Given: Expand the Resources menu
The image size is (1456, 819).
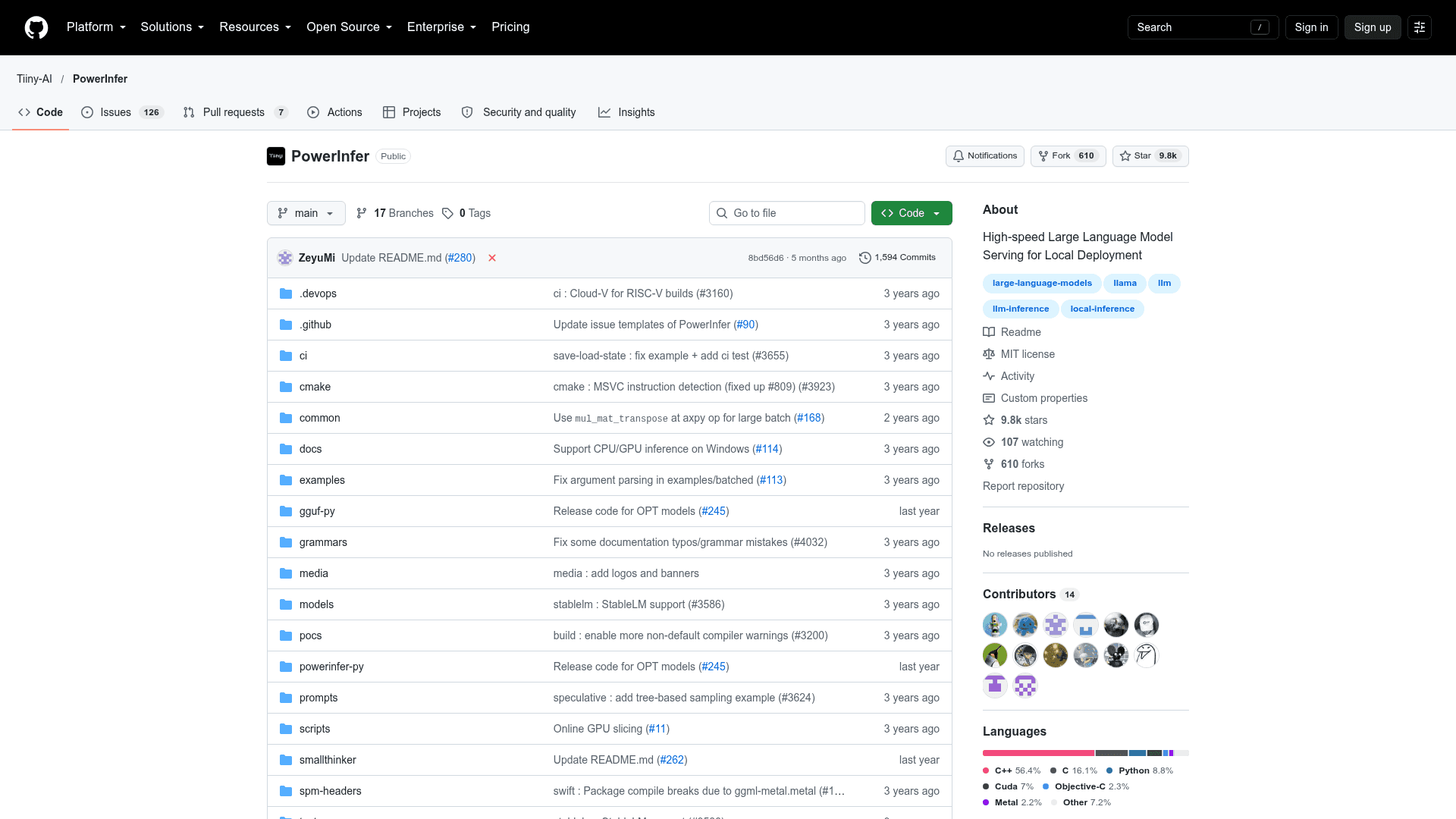Looking at the screenshot, I should click(256, 27).
